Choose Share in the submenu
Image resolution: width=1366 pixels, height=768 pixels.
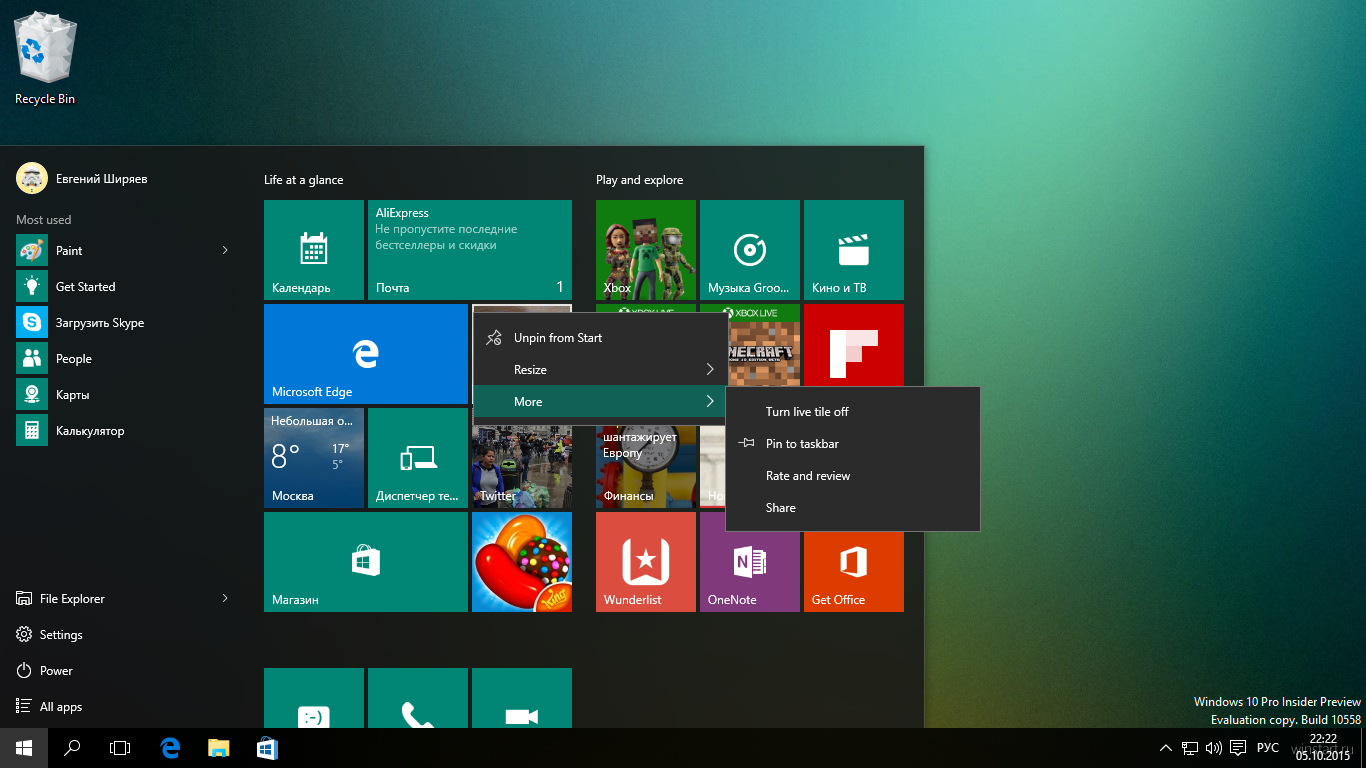coord(853,508)
